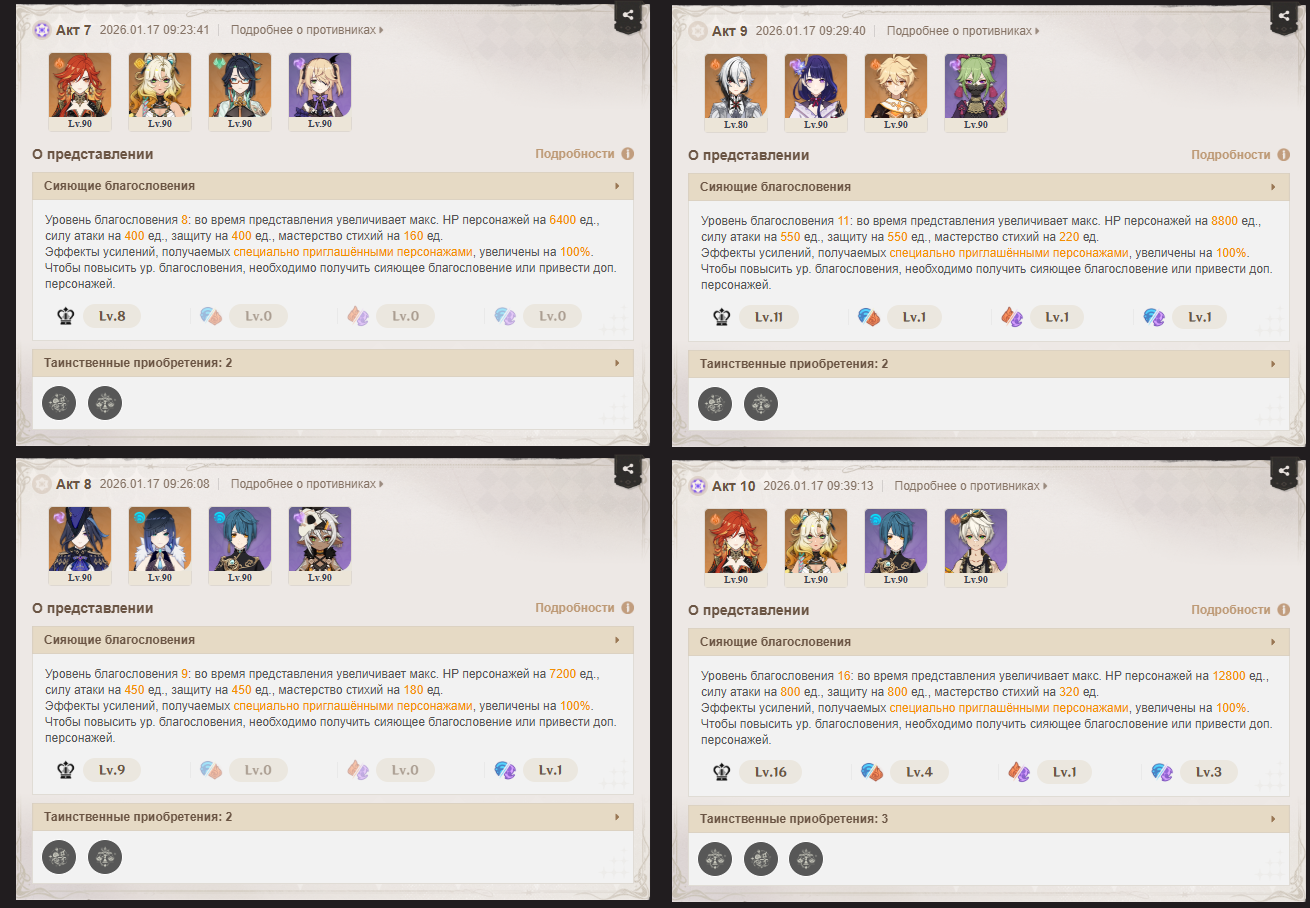Open share icon on the Акт 10 card
Screen dimensions: 1310x908
[x=1283, y=470]
